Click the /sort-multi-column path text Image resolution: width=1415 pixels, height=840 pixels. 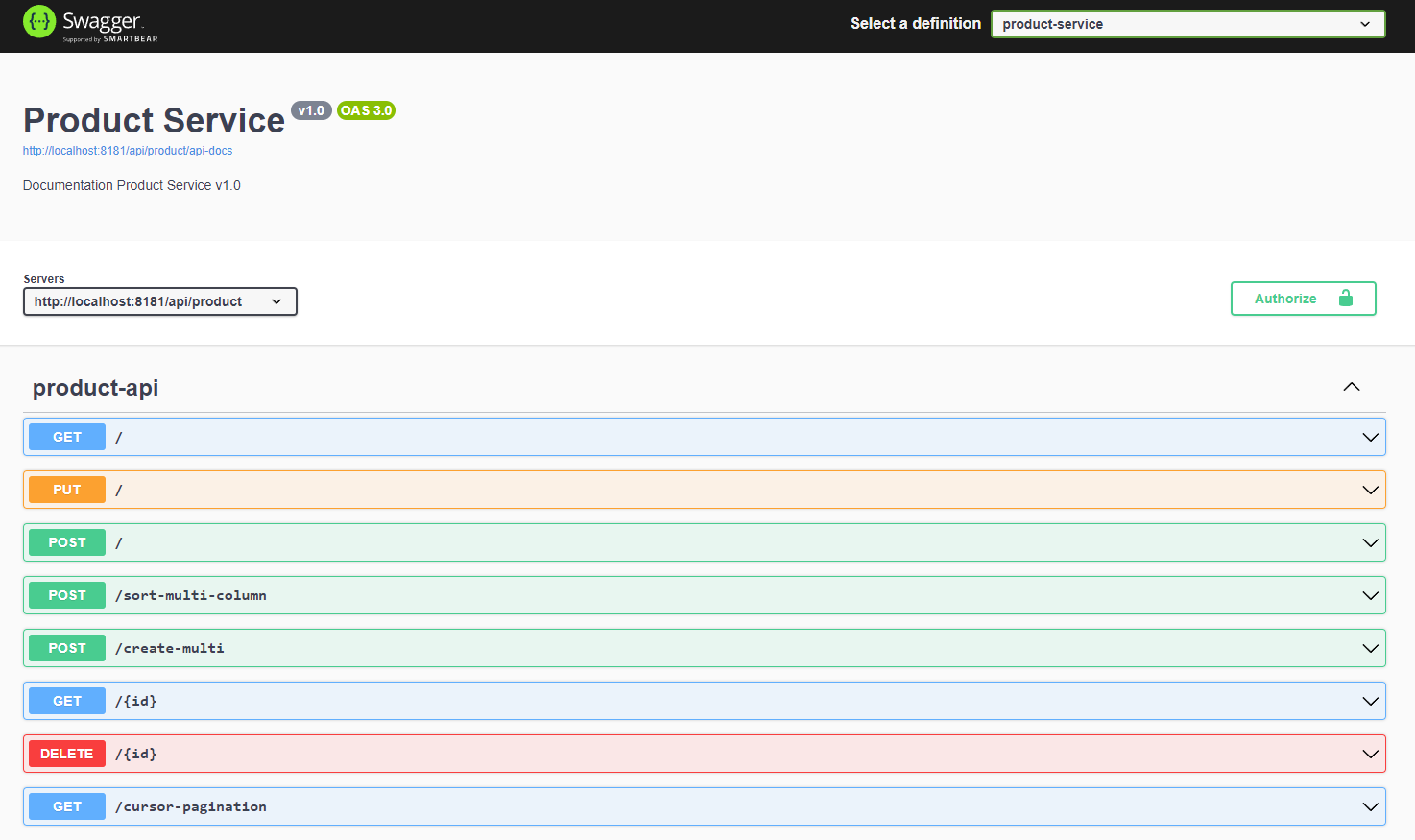tap(191, 595)
